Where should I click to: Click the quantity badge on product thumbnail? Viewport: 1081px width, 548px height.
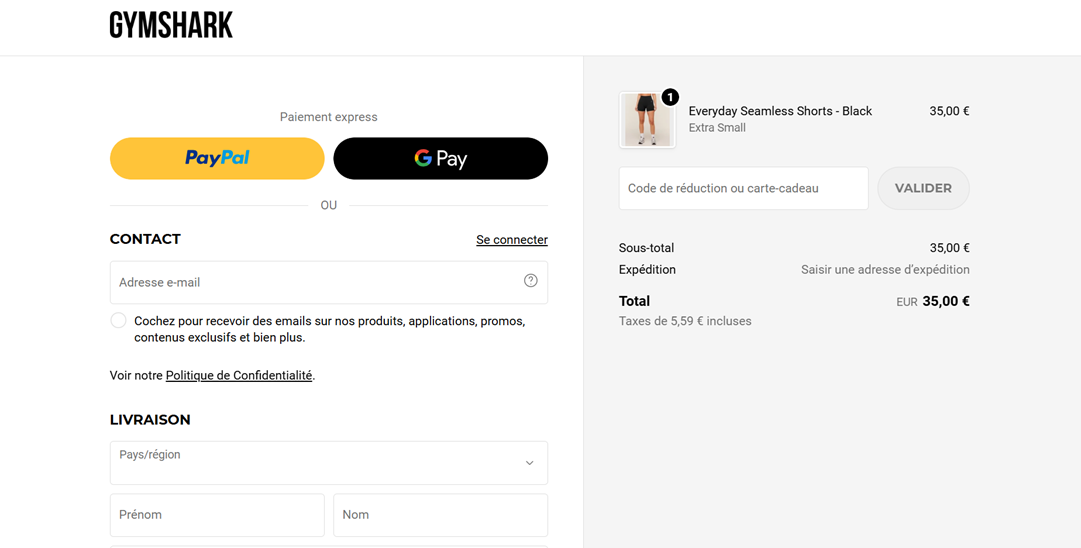pyautogui.click(x=670, y=97)
